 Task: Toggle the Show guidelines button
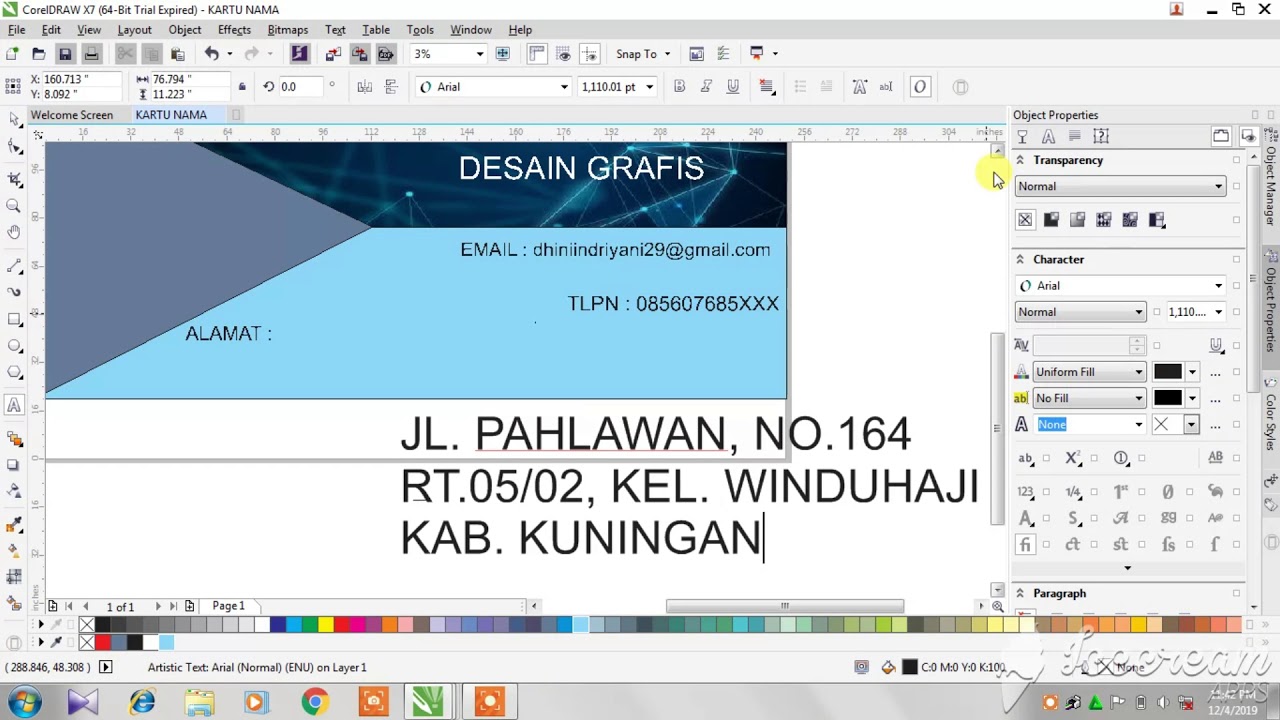click(589, 54)
